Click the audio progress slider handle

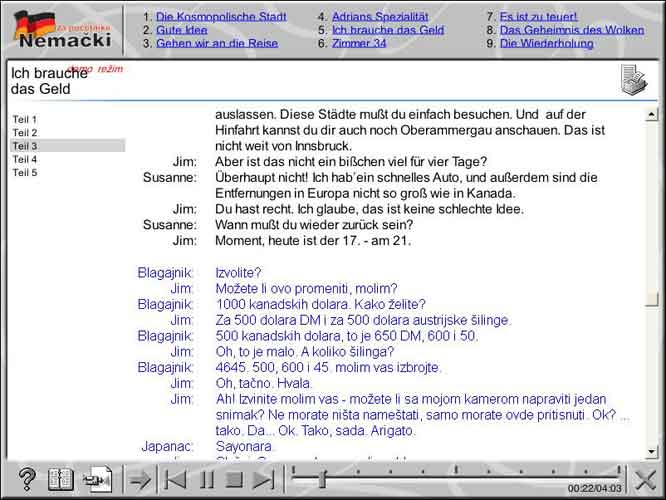322,479
